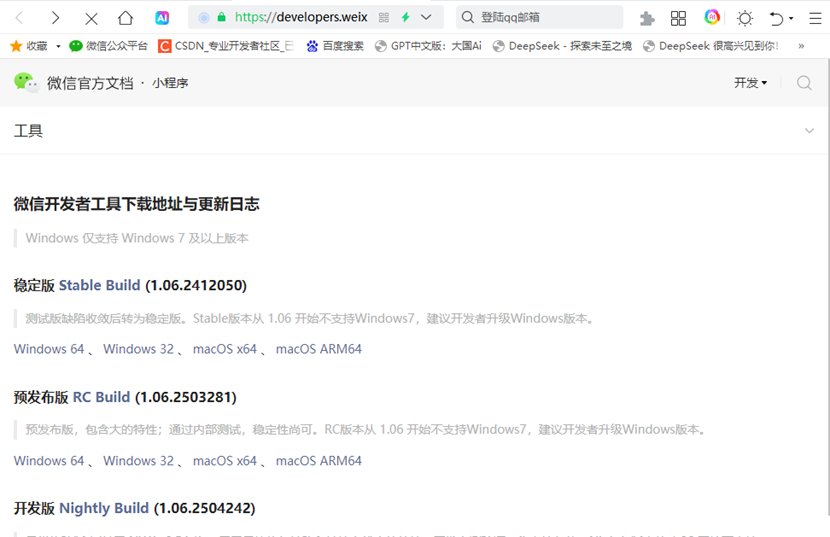Open the 百度搜索 bookmark
Image resolution: width=830 pixels, height=537 pixels.
click(x=335, y=46)
